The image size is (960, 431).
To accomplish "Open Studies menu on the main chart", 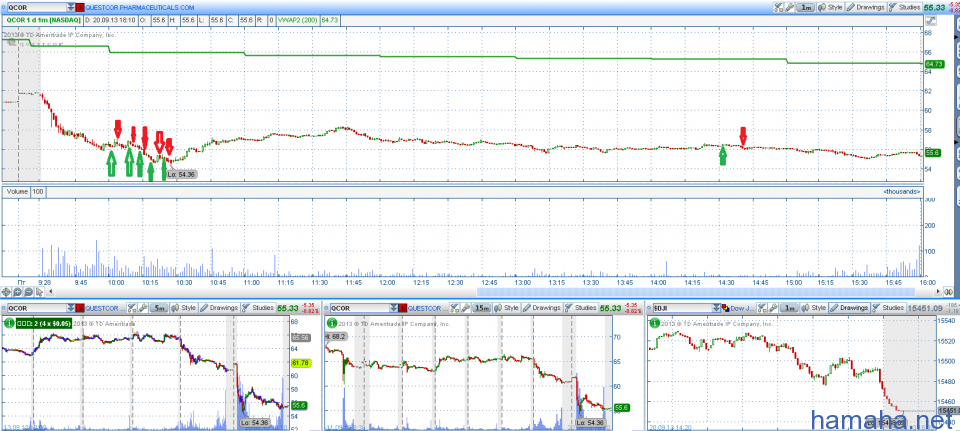I will click(x=905, y=7).
